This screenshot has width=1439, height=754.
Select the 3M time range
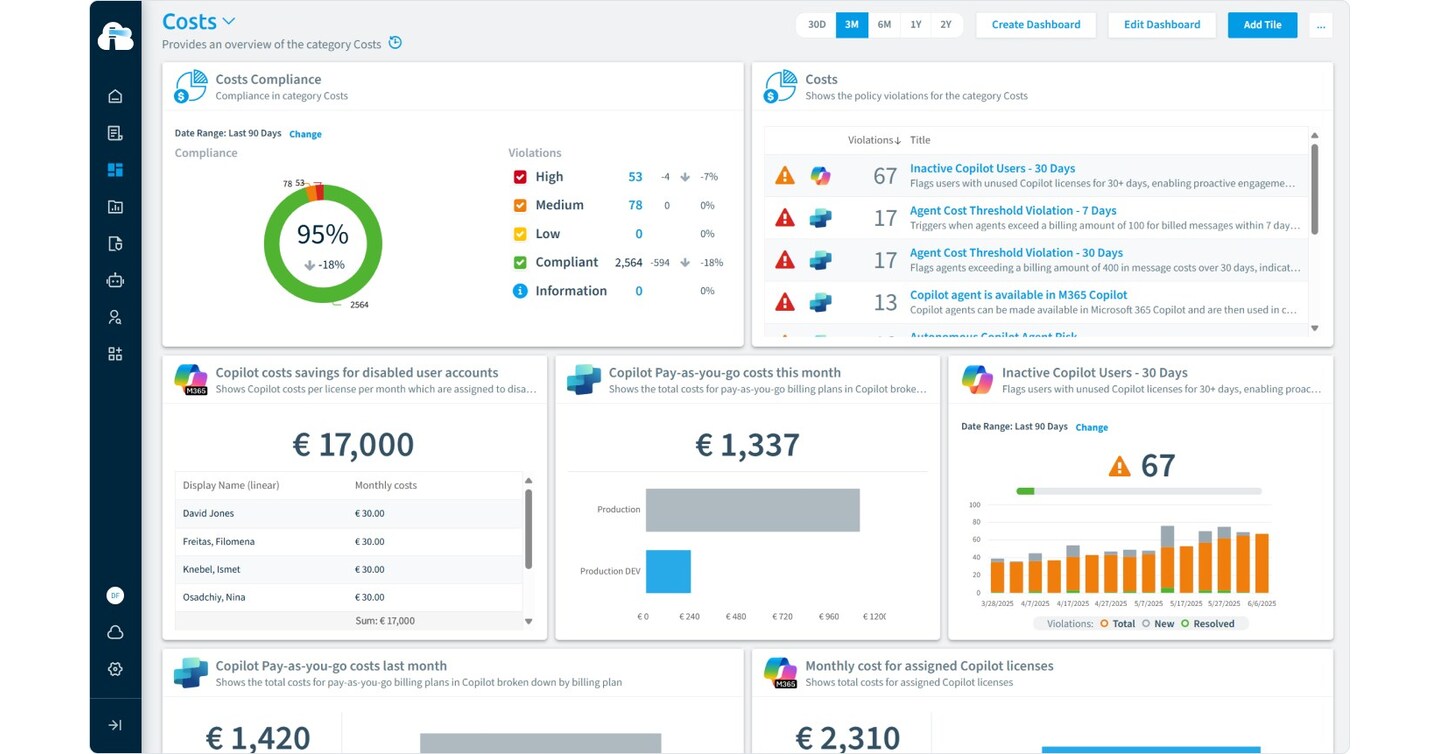coord(852,25)
